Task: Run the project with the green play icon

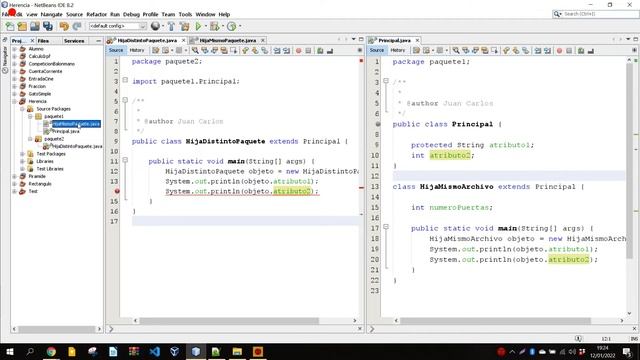Action: coord(198,27)
